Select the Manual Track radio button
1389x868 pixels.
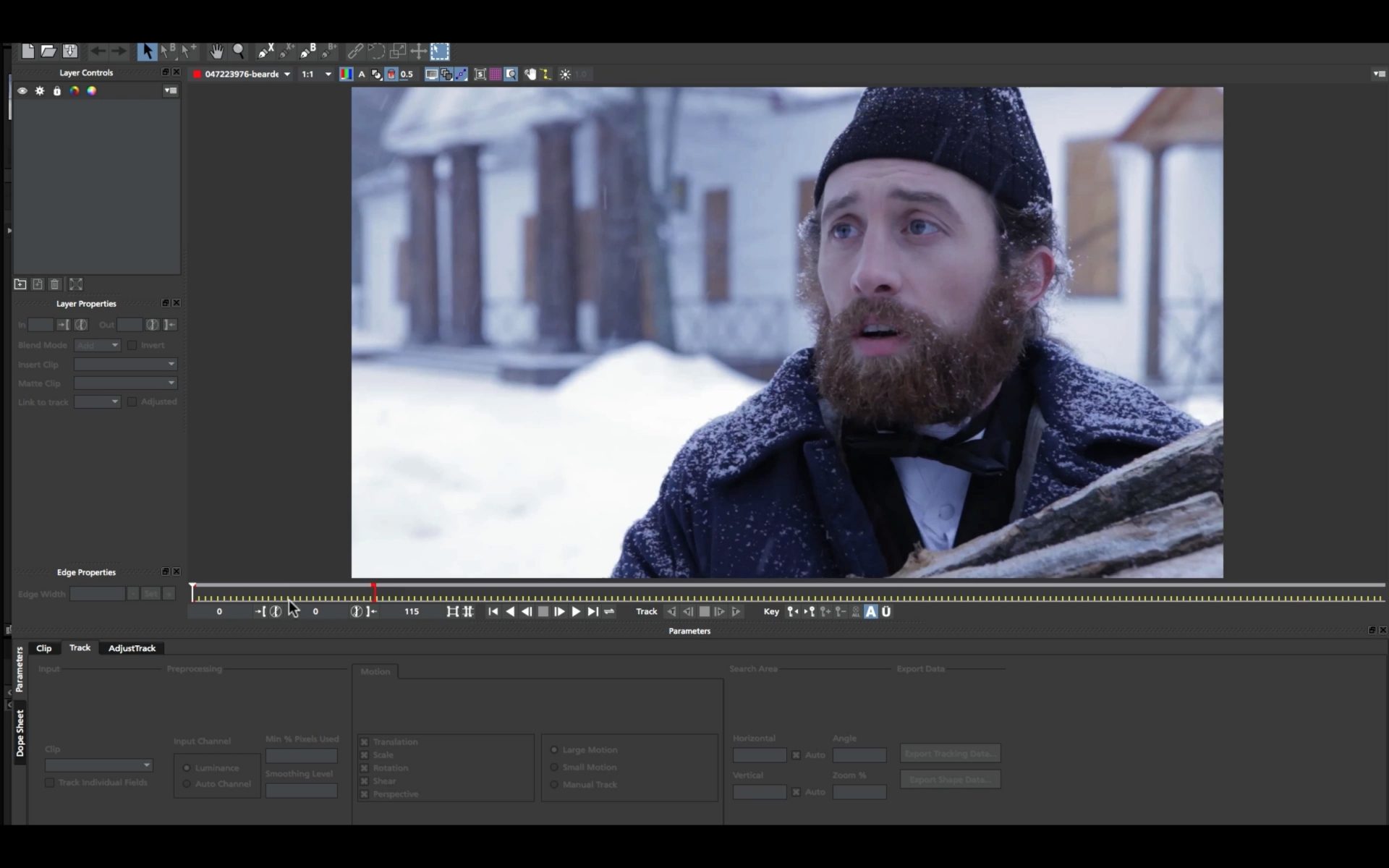(554, 785)
